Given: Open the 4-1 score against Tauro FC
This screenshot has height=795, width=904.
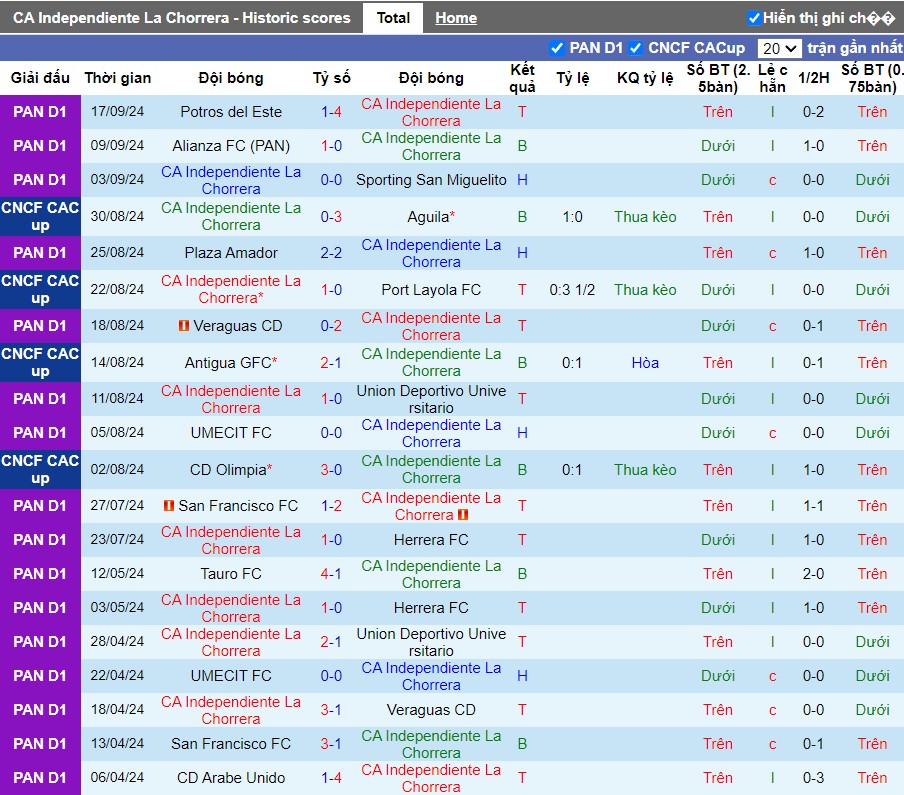Looking at the screenshot, I should [x=332, y=574].
